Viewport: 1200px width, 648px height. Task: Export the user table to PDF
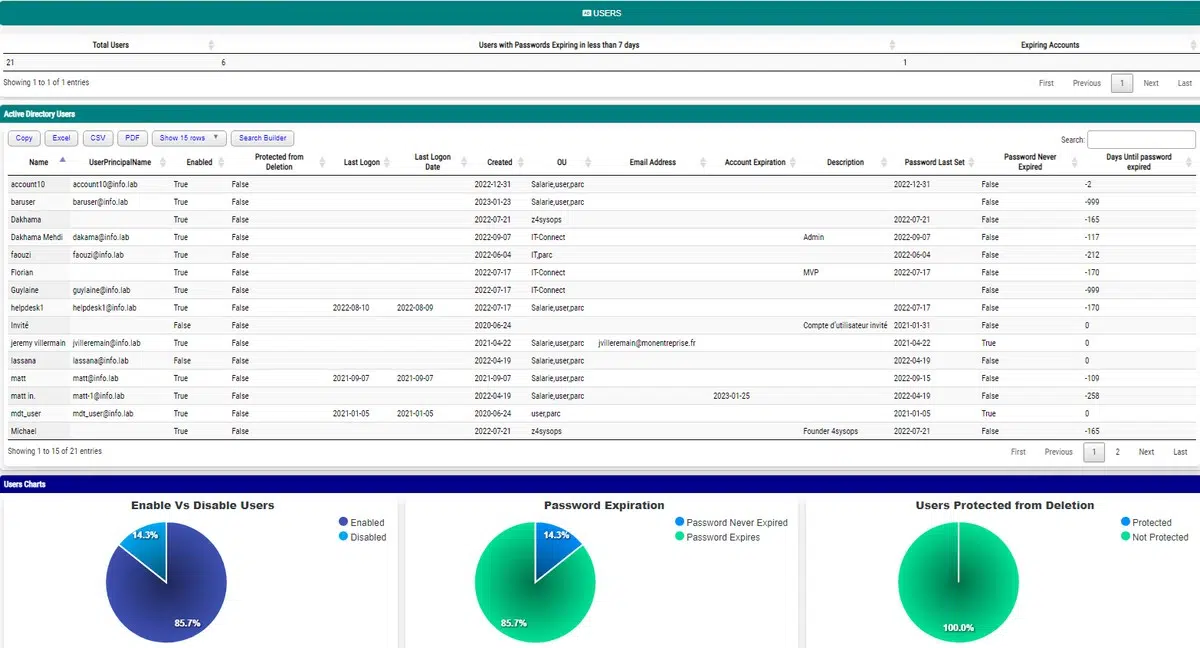[x=132, y=137]
